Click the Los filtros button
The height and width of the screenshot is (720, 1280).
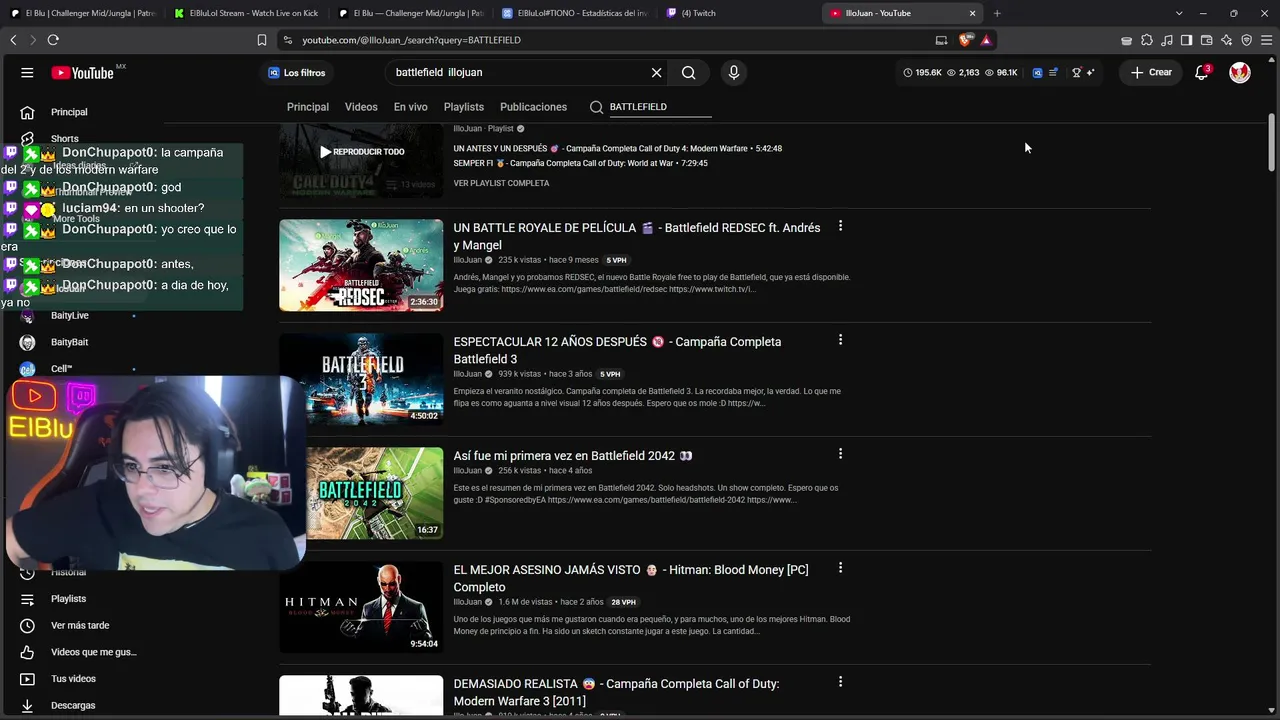(296, 73)
